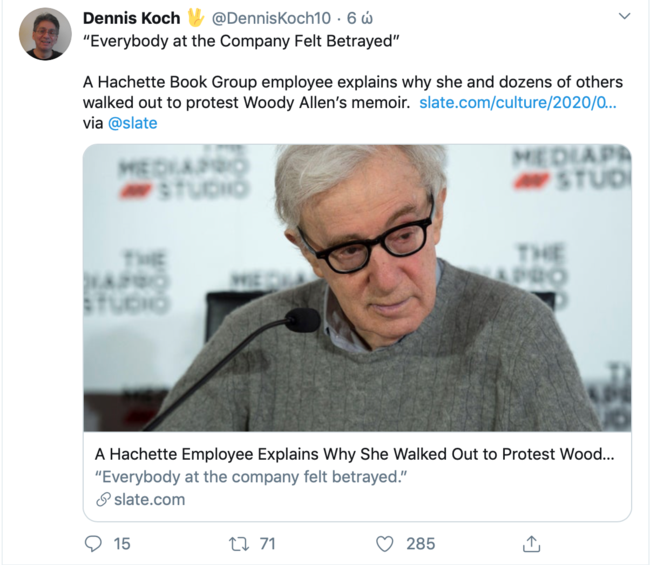650x565 pixels.
Task: Click the article preview photo
Action: [356, 288]
